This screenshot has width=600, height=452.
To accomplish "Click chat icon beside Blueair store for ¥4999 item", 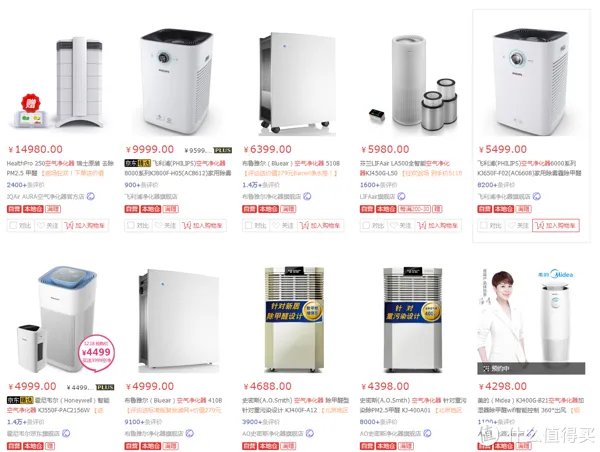I will (189, 433).
